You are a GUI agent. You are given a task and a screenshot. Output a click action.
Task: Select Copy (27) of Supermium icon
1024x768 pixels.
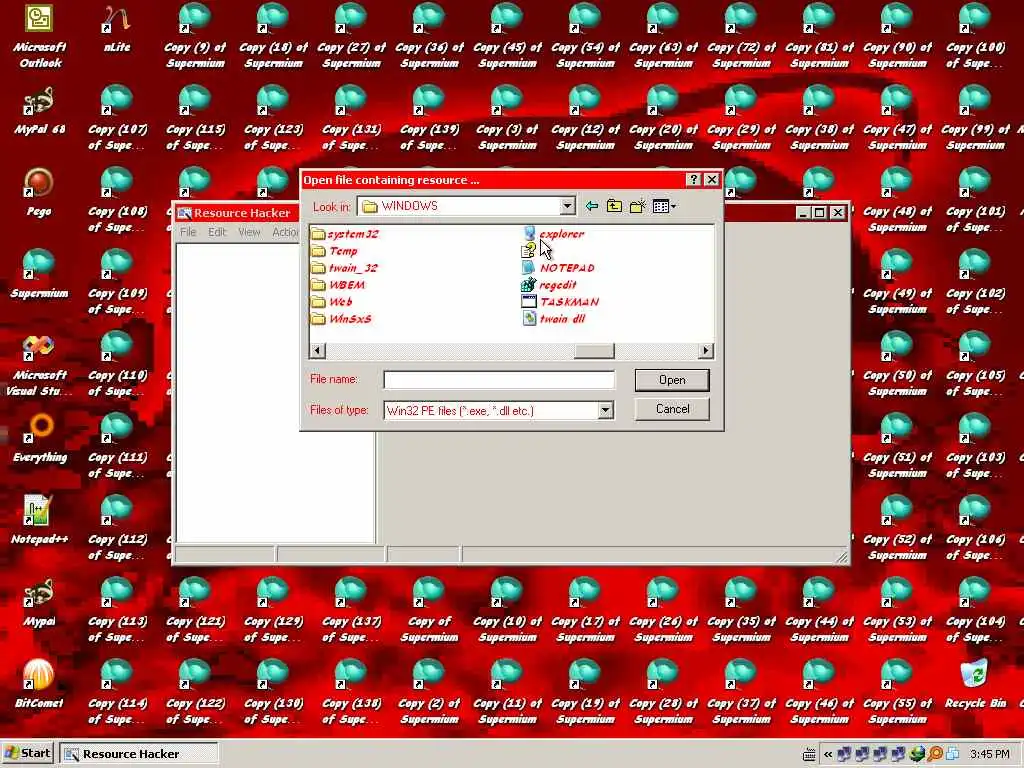(x=351, y=36)
